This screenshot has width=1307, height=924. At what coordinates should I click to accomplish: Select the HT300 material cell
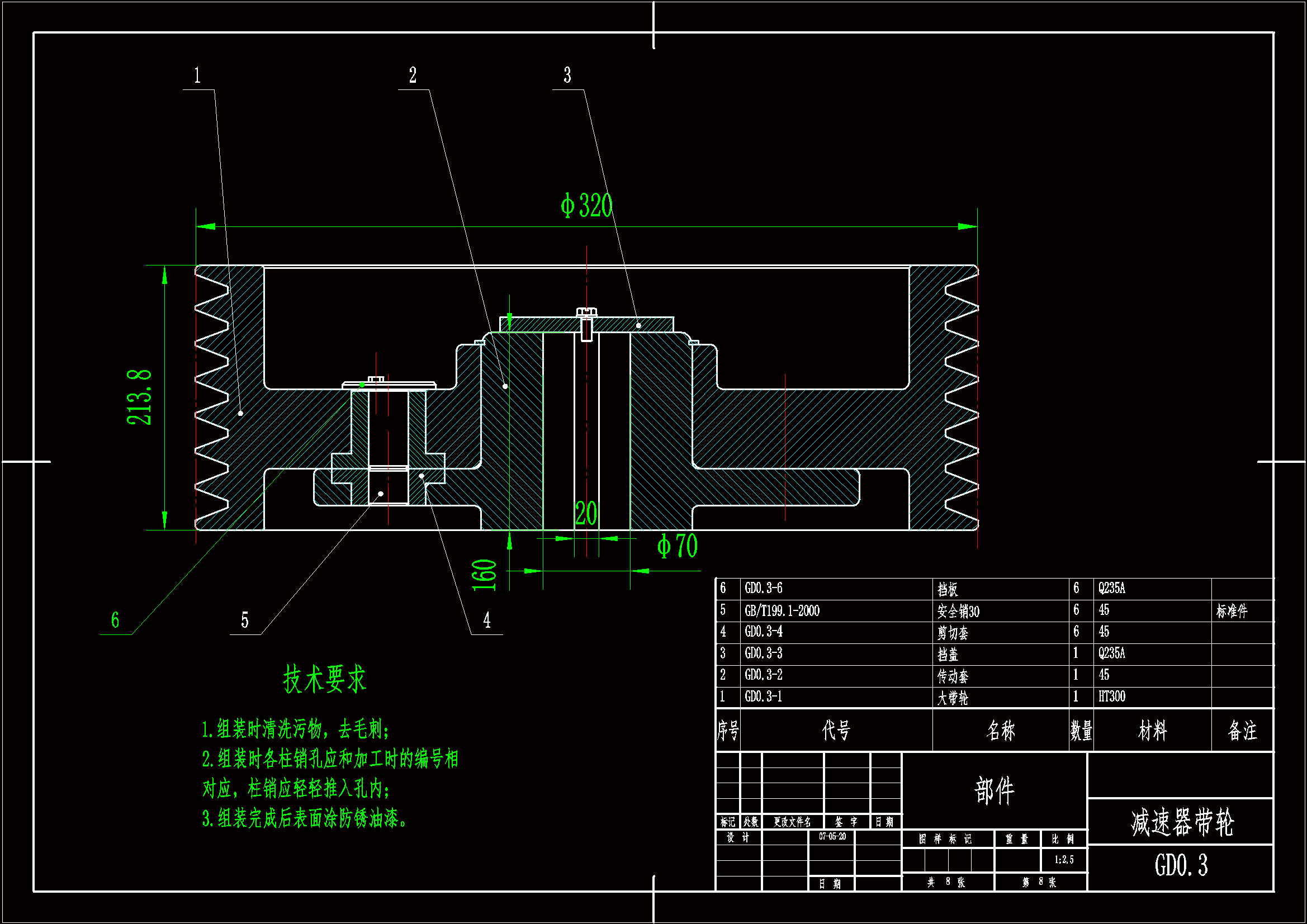point(1111,697)
